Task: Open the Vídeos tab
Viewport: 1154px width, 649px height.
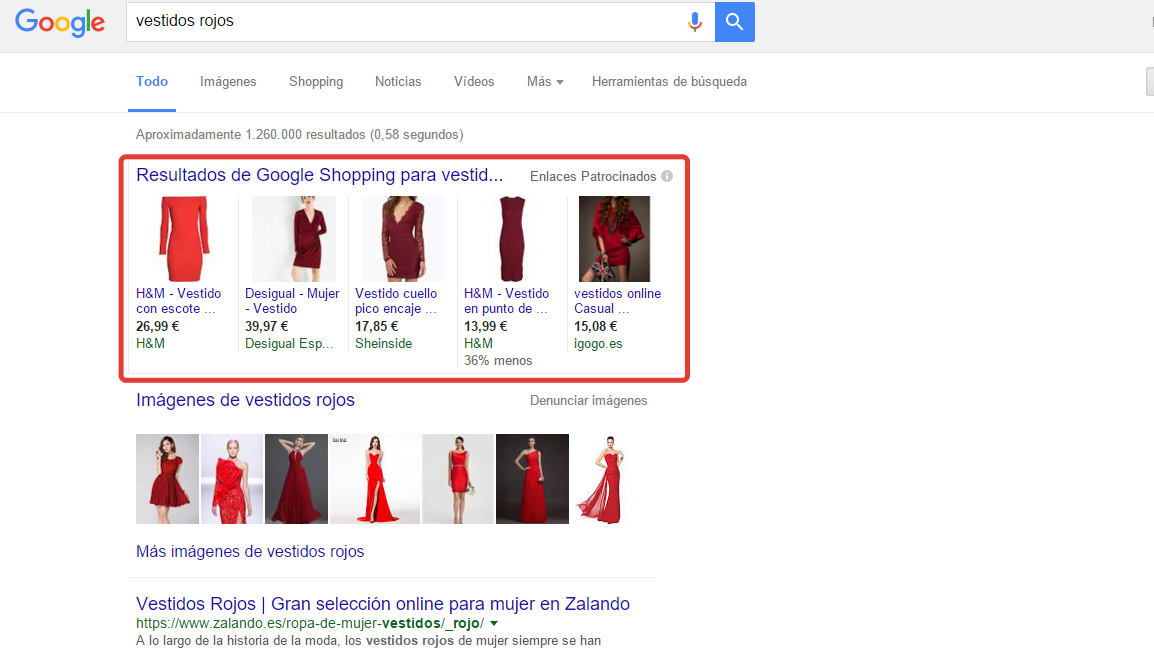Action: coord(474,82)
